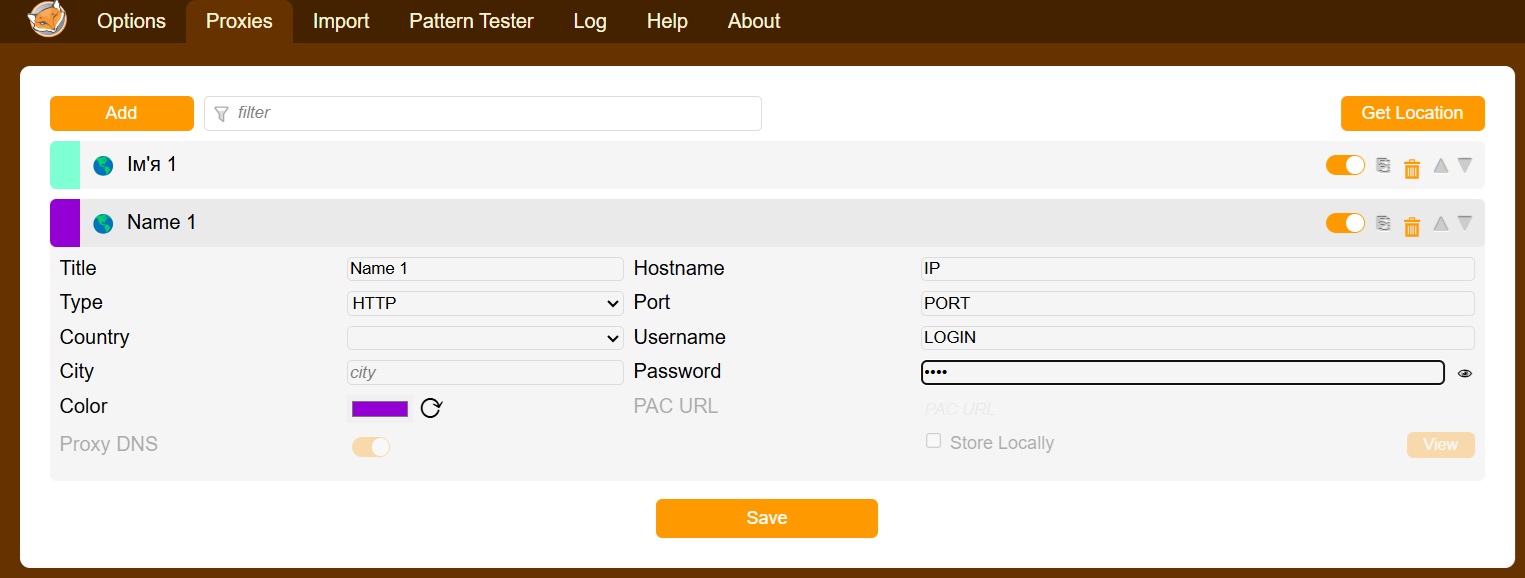This screenshot has height=578, width=1525.
Task: Click the Add button
Action: click(122, 113)
